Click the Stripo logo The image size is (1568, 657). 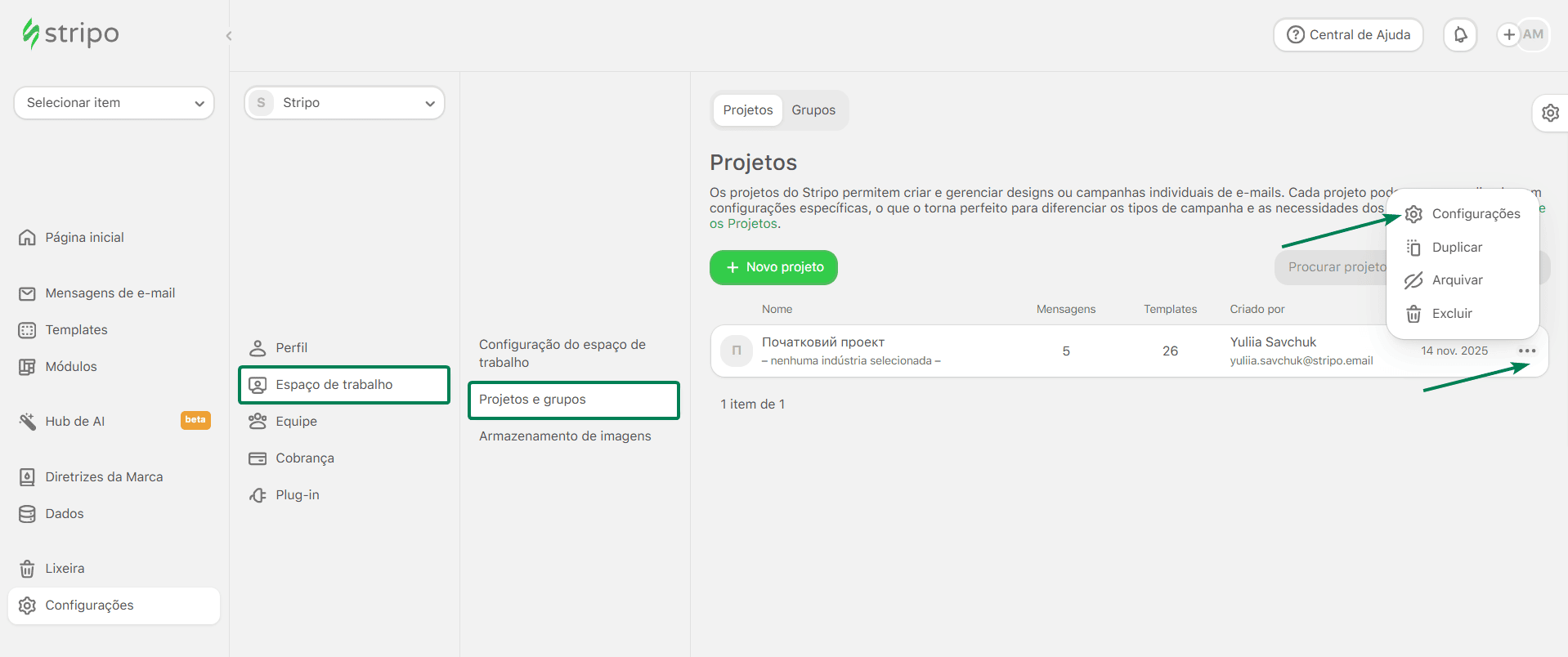(70, 34)
